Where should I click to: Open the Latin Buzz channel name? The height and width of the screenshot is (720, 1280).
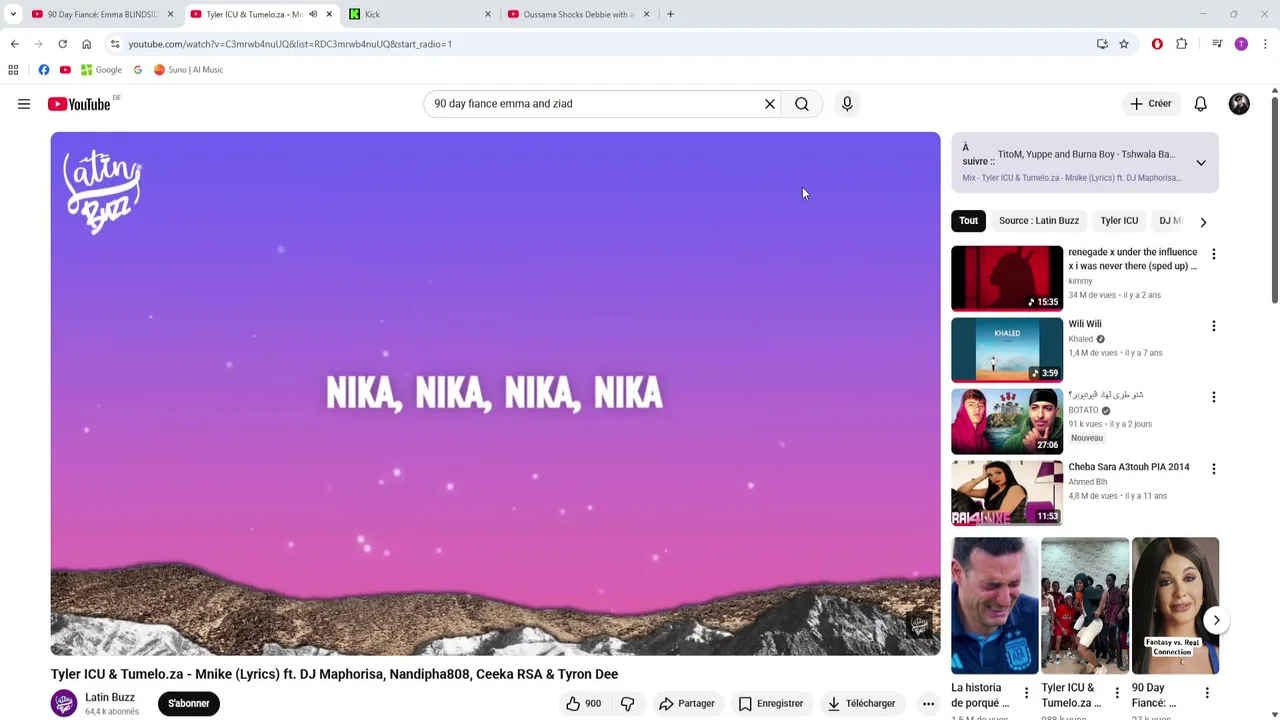(110, 697)
